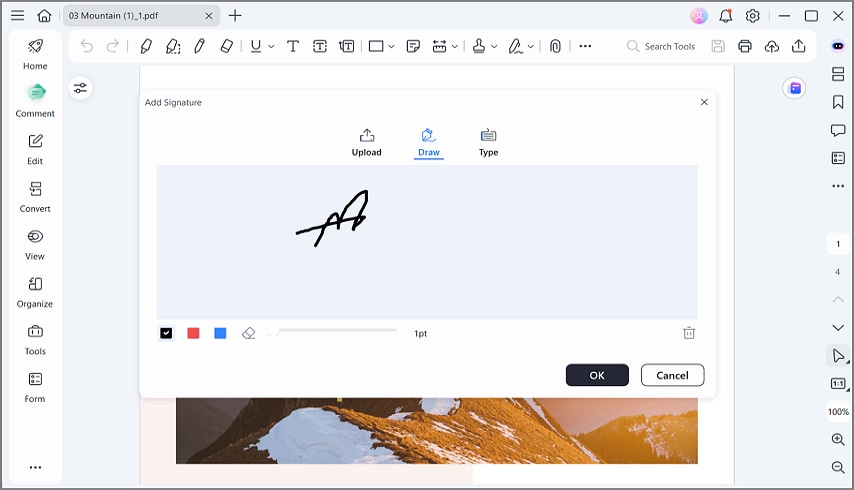Image resolution: width=854 pixels, height=490 pixels.
Task: Open the Tools sidebar section
Action: [35, 340]
